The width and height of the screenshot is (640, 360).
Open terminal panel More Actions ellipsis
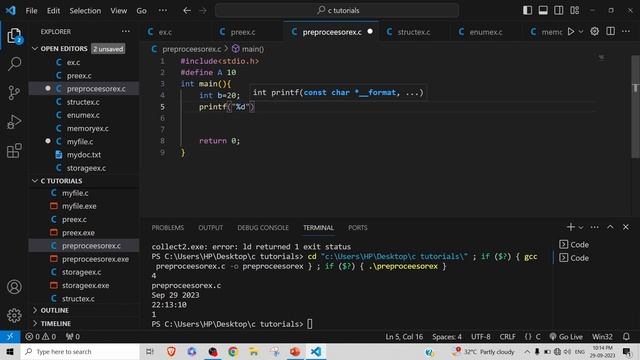[594, 227]
